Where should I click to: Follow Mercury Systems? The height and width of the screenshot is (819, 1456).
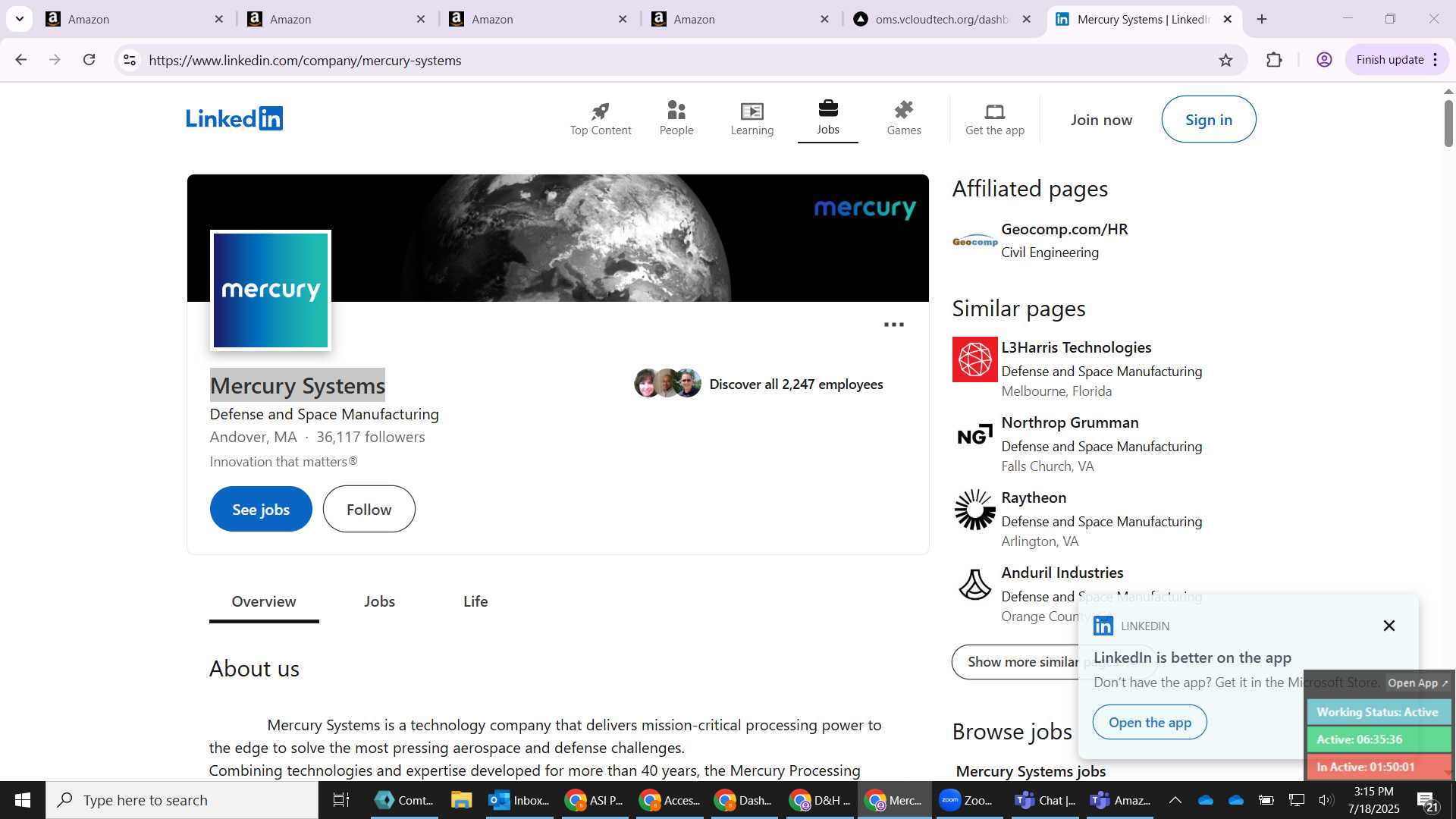coord(369,509)
